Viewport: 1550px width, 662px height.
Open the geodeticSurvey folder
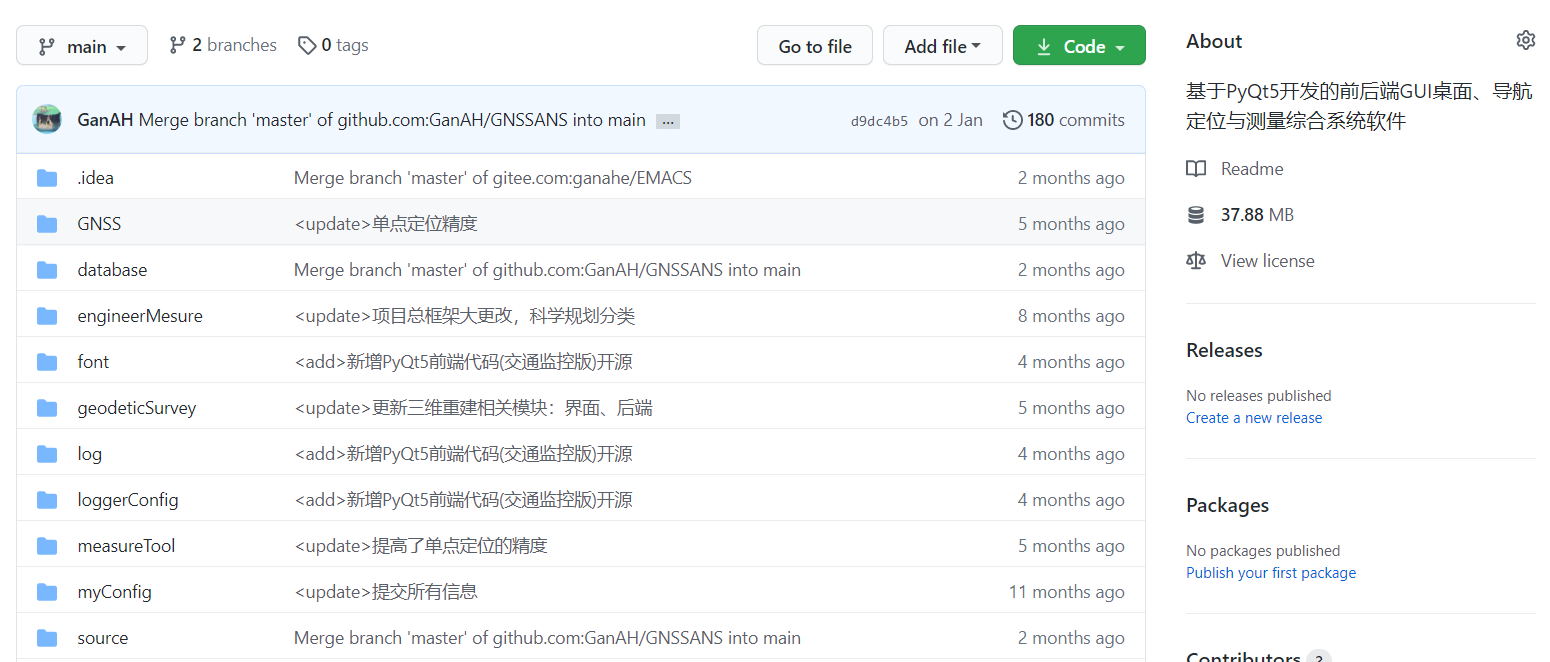coord(137,408)
